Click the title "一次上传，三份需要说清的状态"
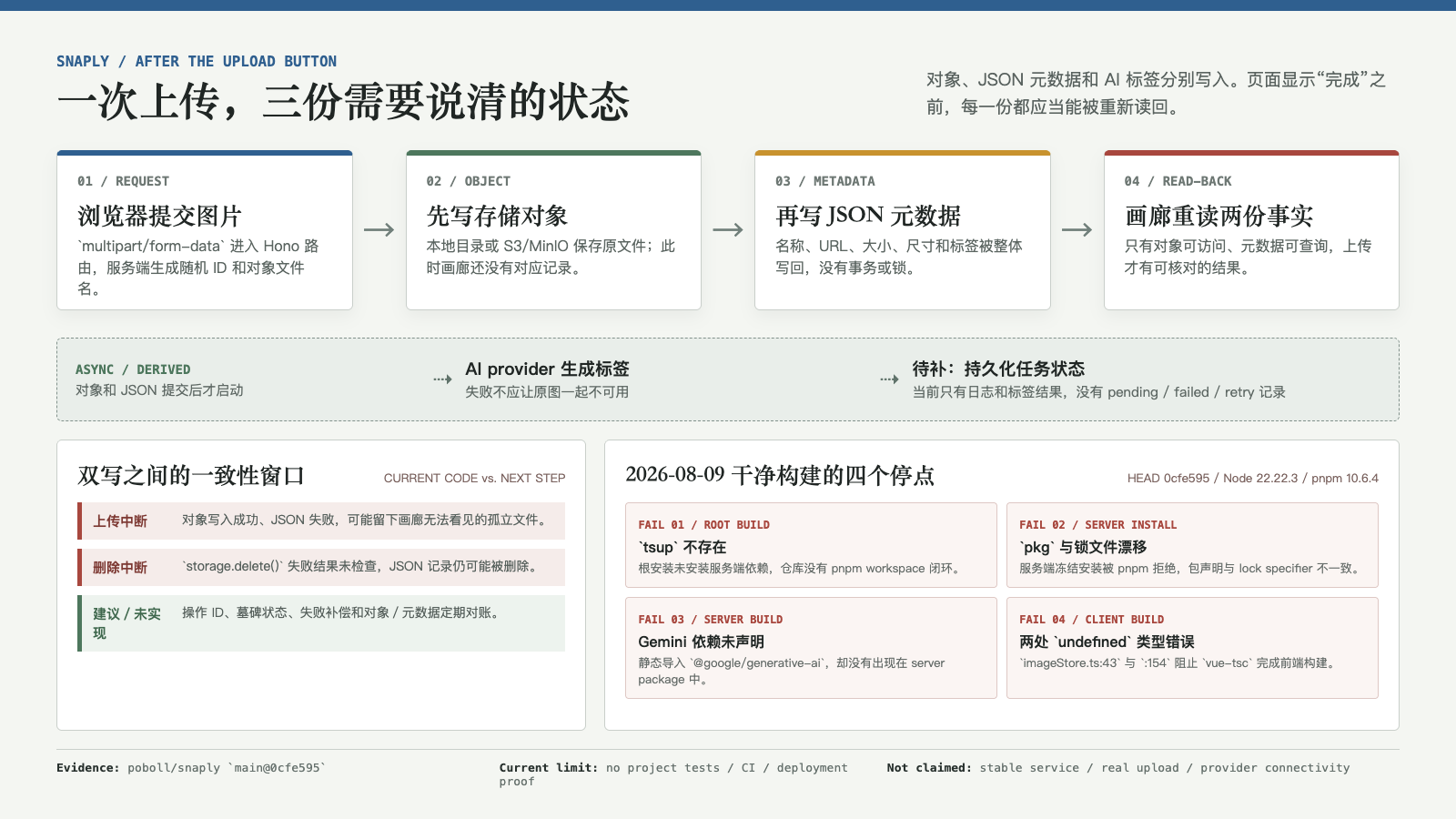 (x=343, y=101)
